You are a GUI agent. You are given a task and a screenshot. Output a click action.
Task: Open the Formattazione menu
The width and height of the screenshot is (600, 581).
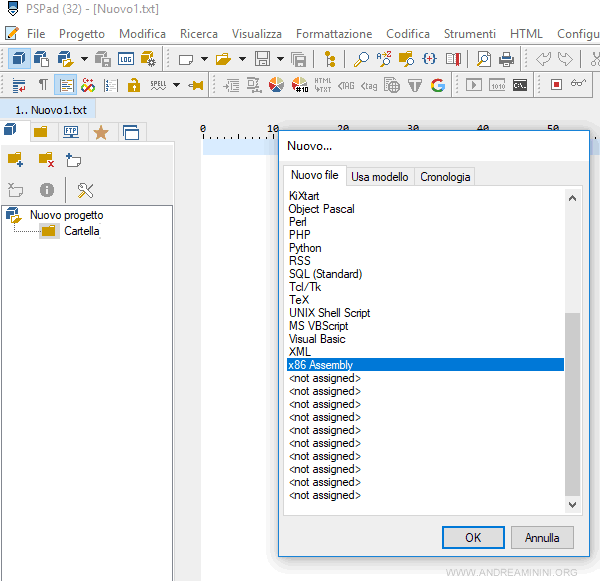(x=333, y=33)
